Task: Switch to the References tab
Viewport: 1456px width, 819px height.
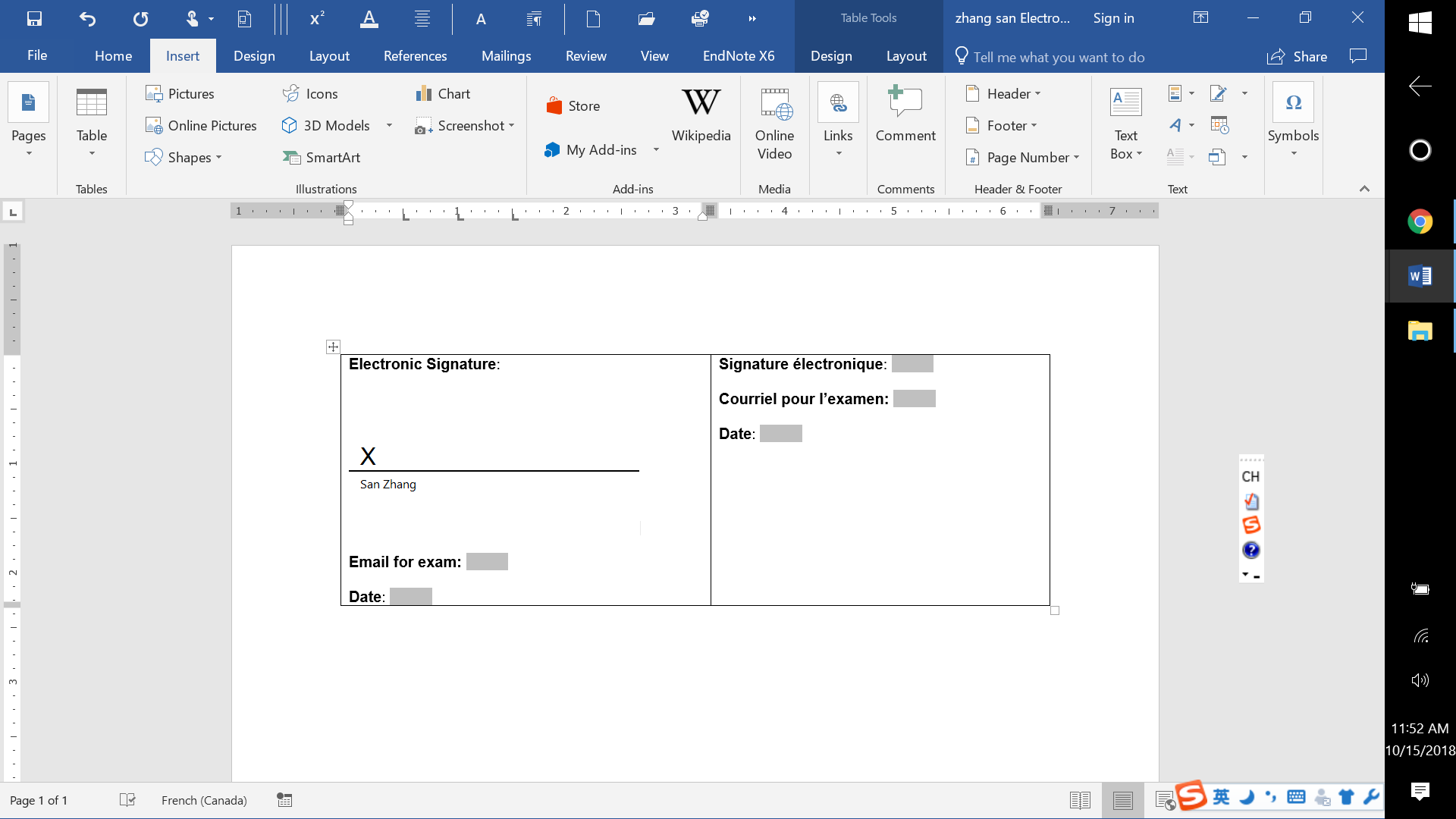Action: pyautogui.click(x=415, y=56)
